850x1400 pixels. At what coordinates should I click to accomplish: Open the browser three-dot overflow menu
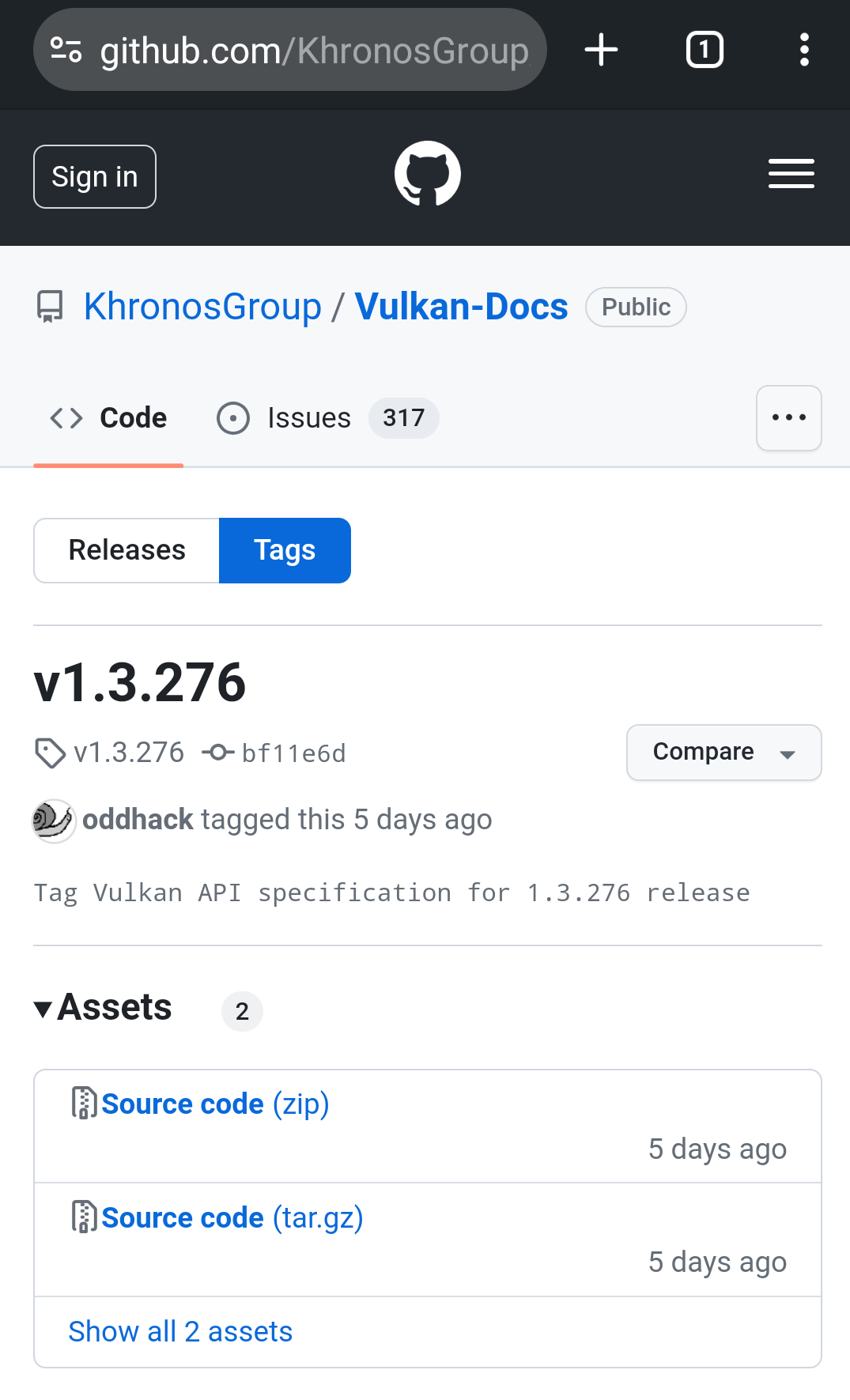804,50
